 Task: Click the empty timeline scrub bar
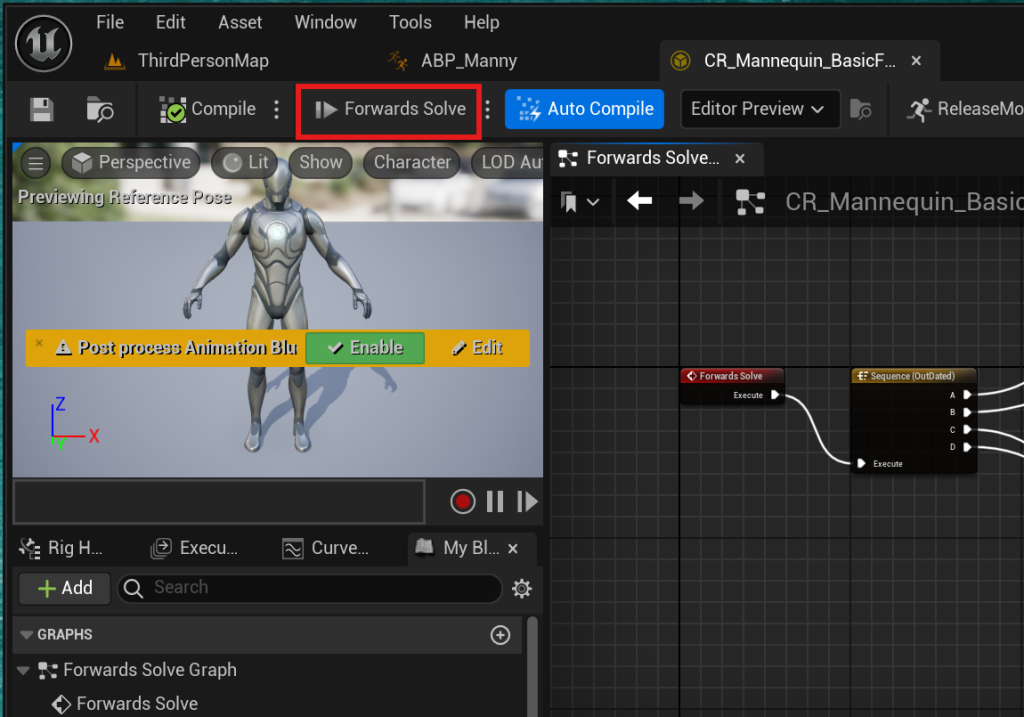(219, 502)
